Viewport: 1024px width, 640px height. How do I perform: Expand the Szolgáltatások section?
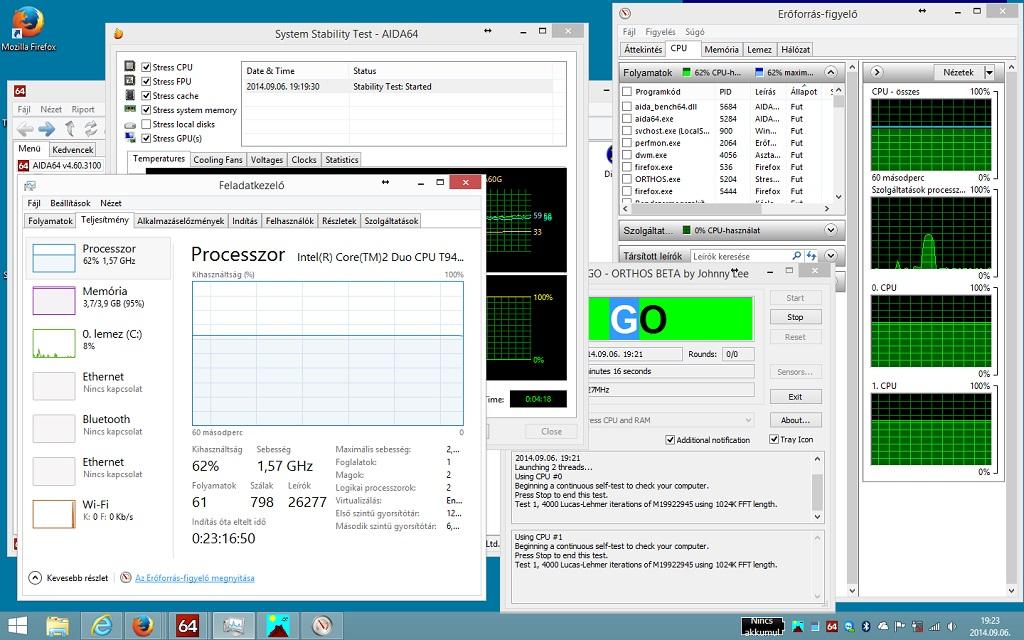(x=831, y=230)
